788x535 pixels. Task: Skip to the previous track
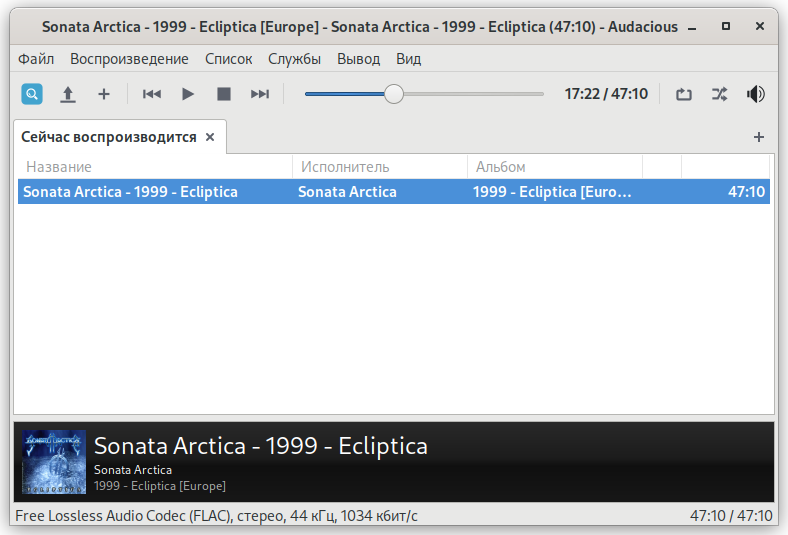152,94
